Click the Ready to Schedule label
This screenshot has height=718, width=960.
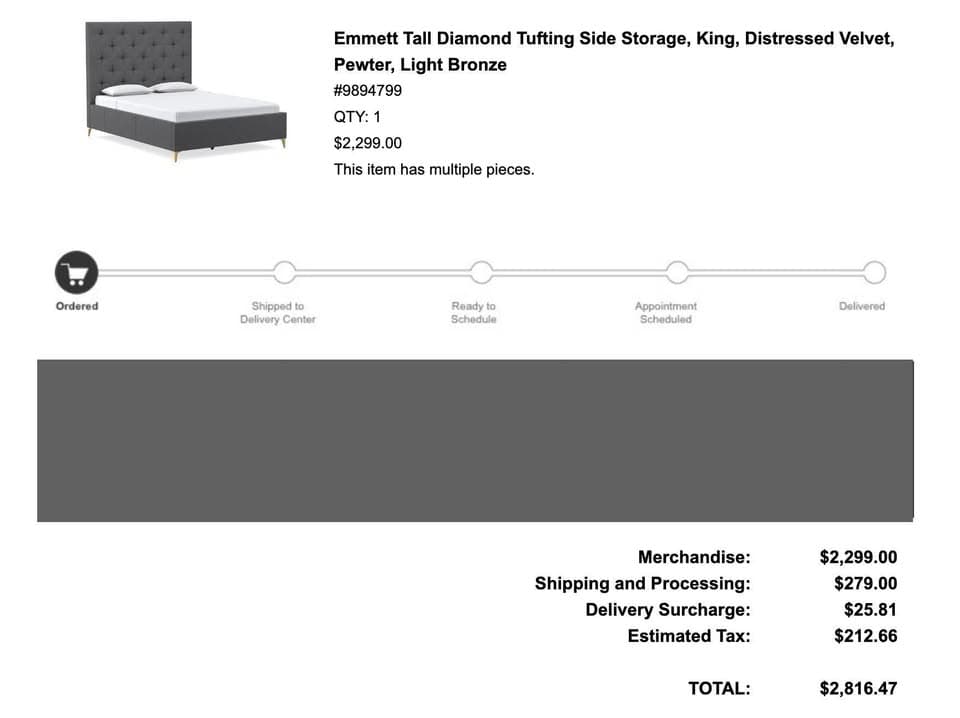coord(474,312)
